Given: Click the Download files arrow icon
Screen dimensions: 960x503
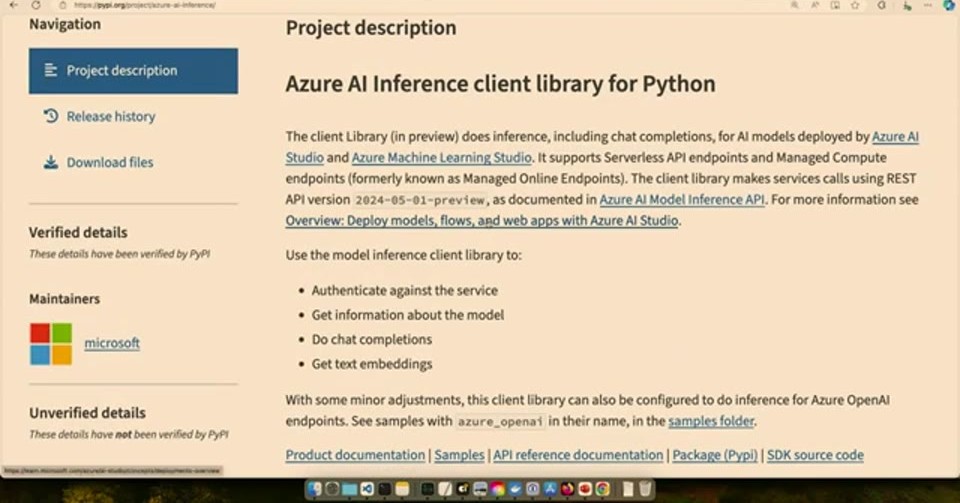Looking at the screenshot, I should (x=51, y=162).
